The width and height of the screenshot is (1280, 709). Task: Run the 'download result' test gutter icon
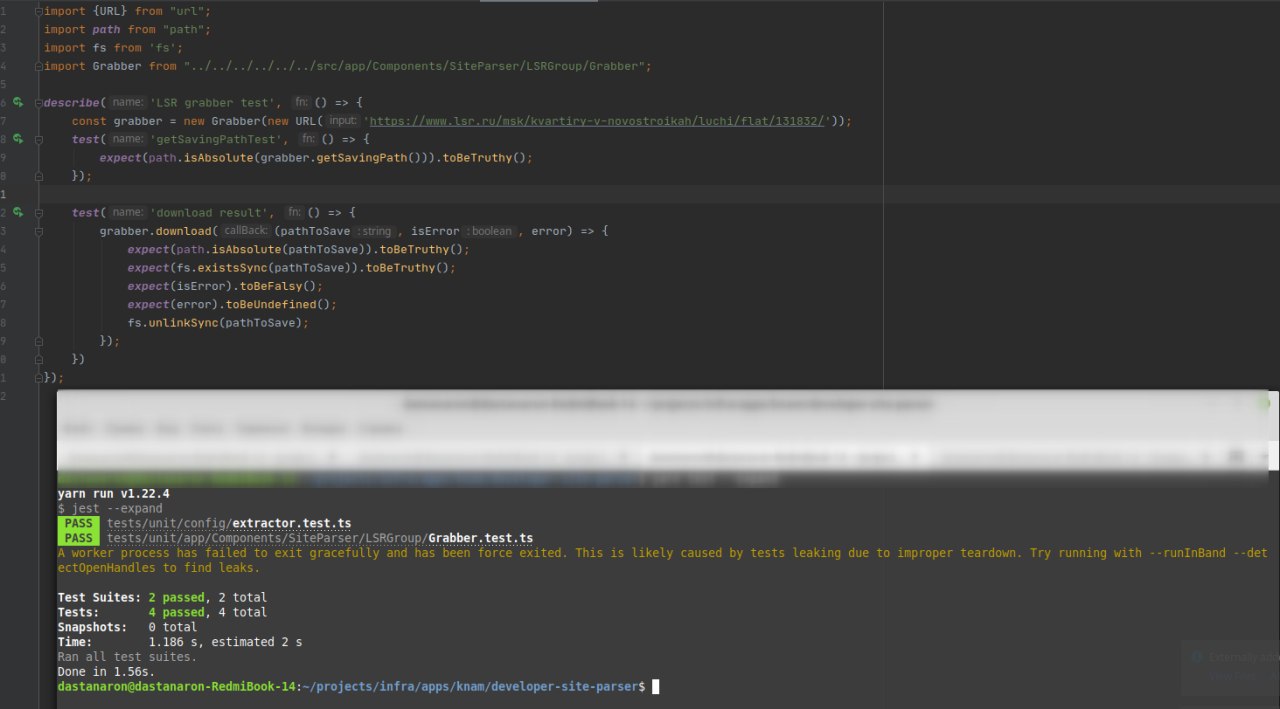18,213
